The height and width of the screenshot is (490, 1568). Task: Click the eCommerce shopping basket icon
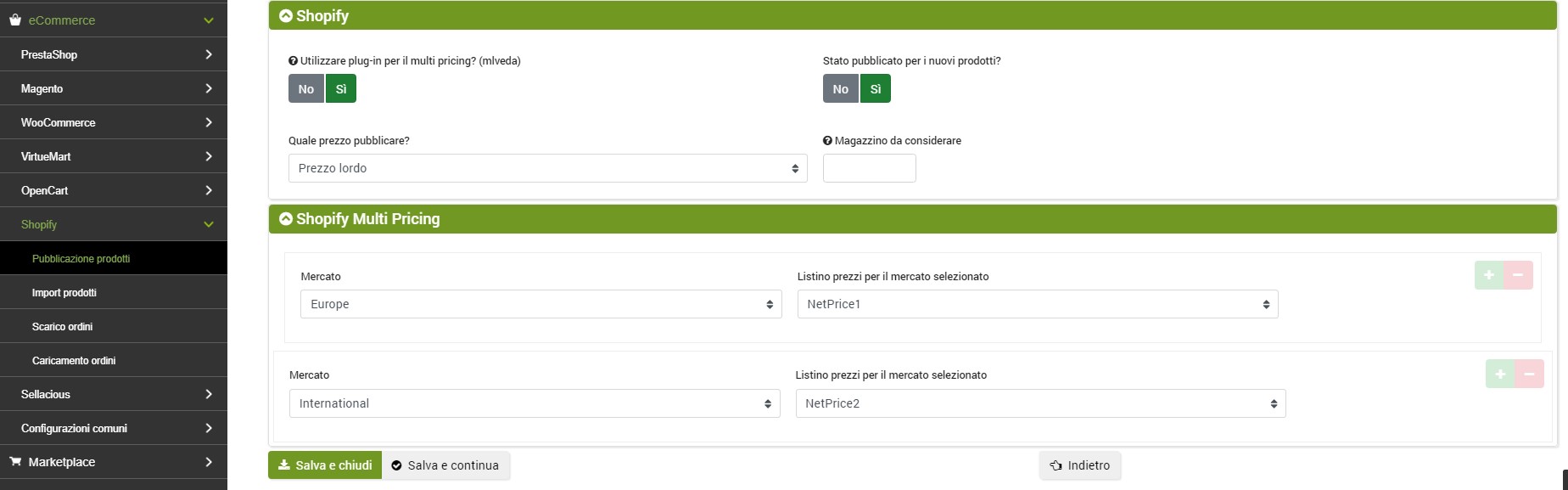pyautogui.click(x=14, y=20)
